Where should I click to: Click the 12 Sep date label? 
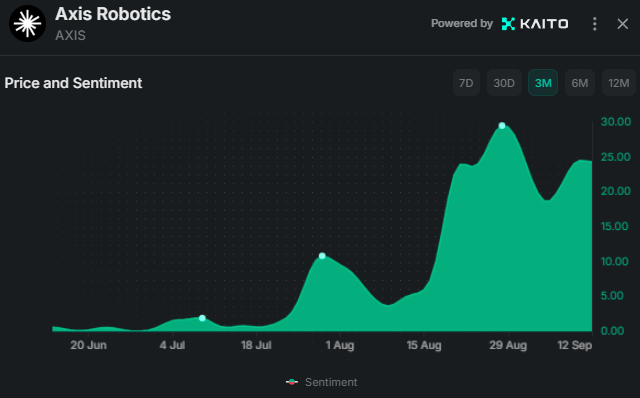coord(574,345)
